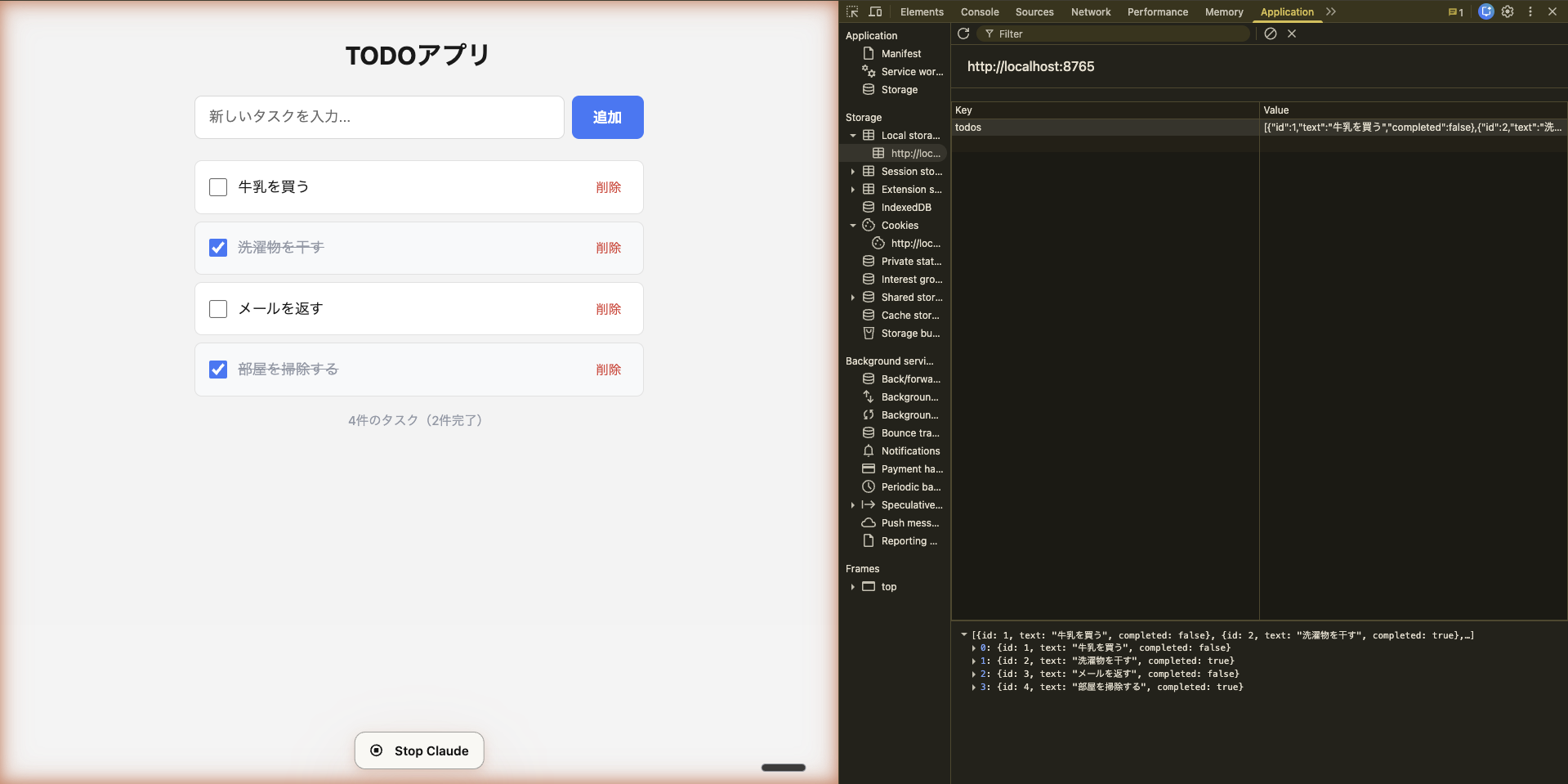Click the new task input field
This screenshot has height=784, width=1568.
379,117
